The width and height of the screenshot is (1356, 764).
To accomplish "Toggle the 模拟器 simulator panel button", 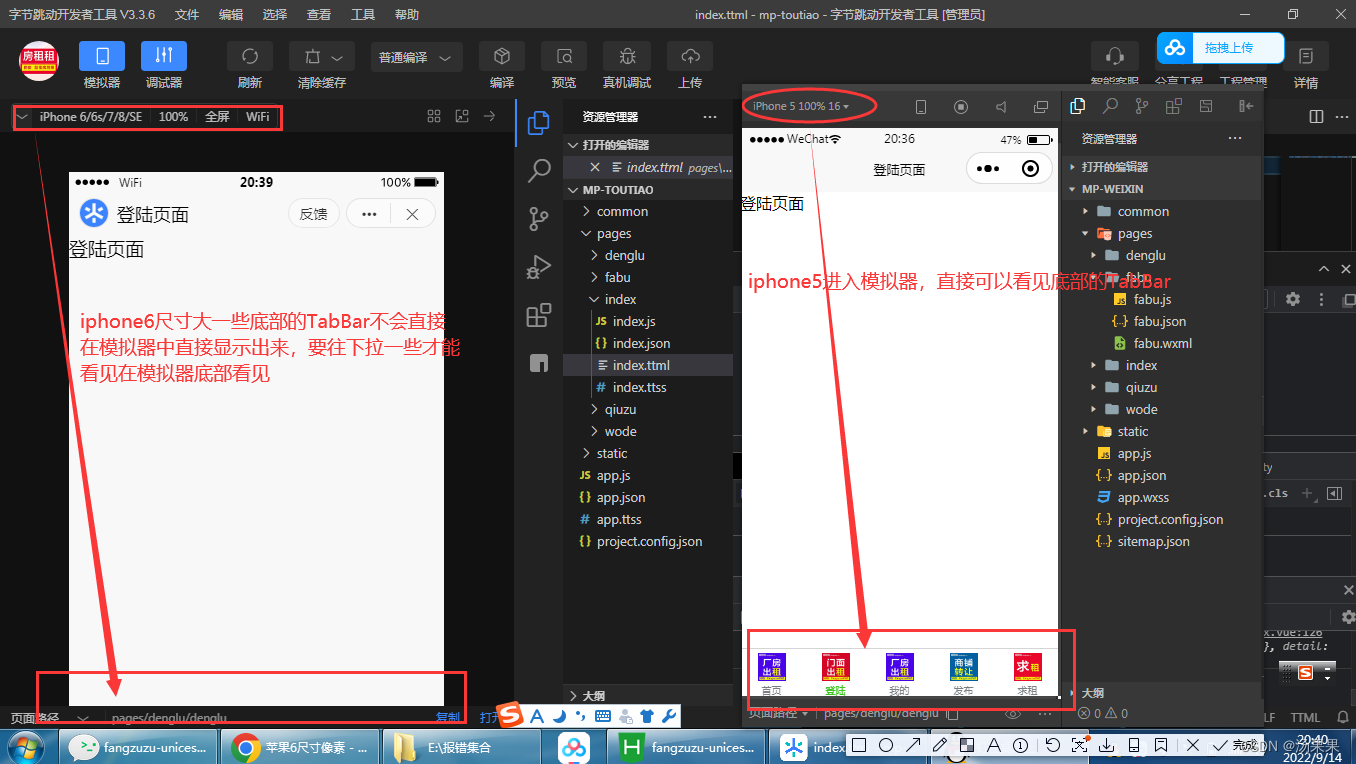I will point(102,56).
